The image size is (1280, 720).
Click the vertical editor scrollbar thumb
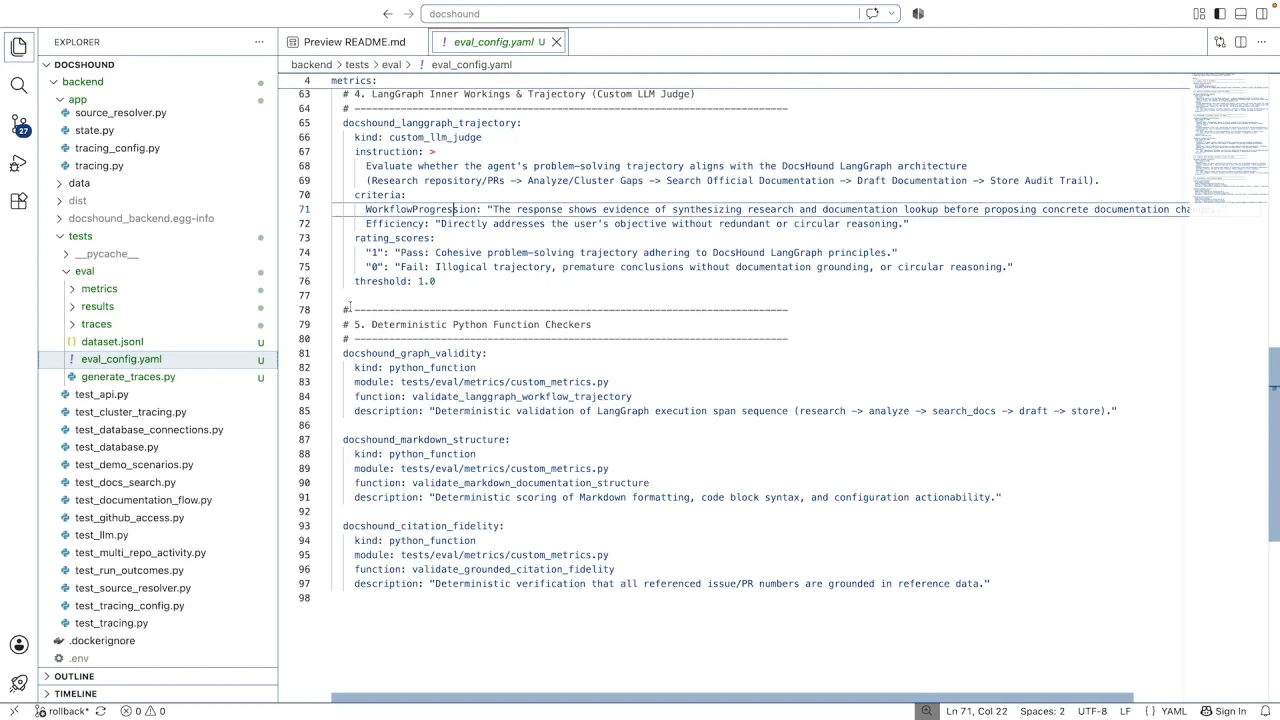1274,444
